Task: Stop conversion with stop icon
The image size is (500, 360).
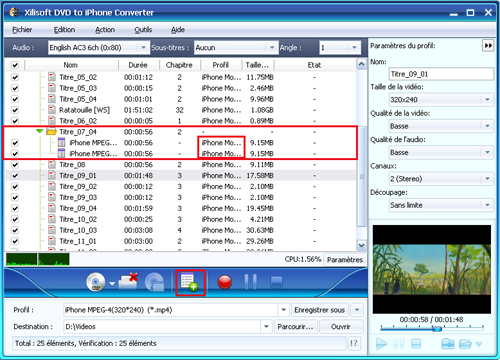Action: (276, 282)
